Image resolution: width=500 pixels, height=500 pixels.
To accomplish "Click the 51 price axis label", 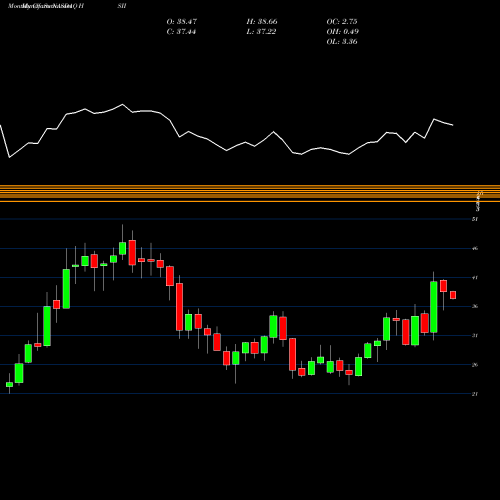I will pyautogui.click(x=475, y=219).
